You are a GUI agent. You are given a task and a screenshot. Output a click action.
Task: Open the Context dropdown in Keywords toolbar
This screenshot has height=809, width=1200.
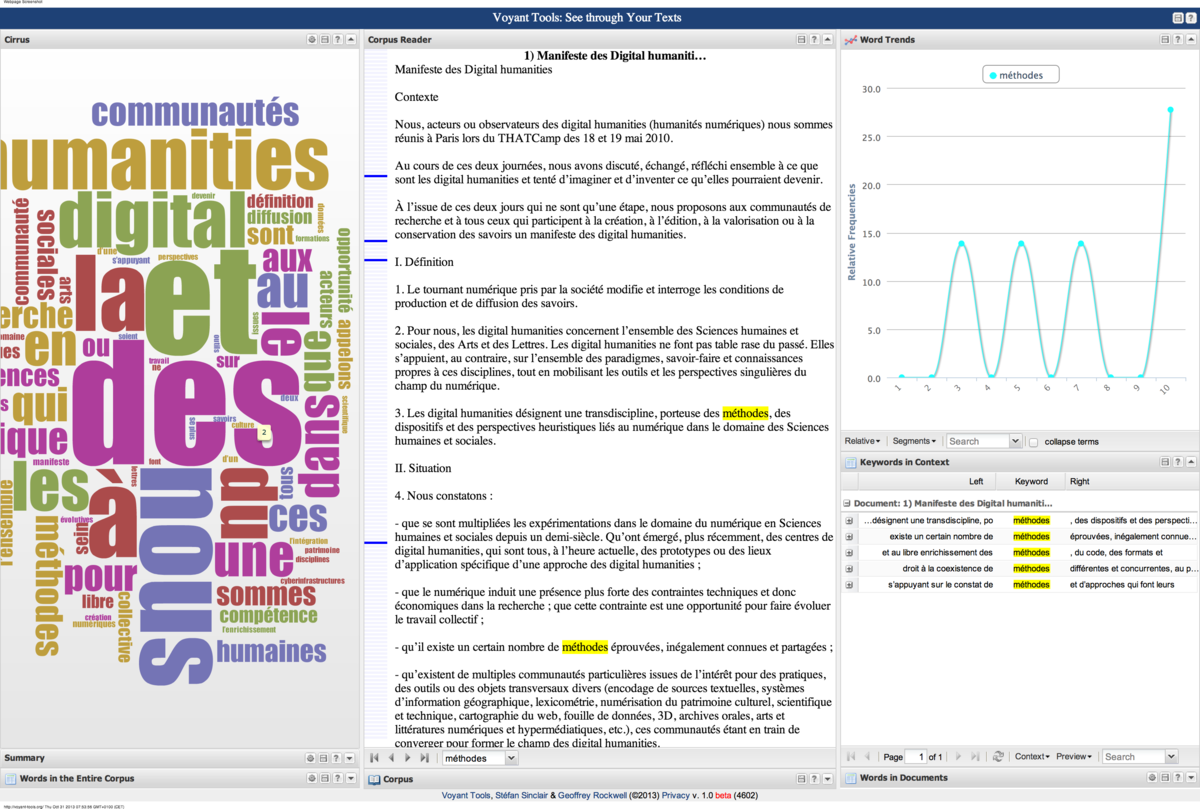[1032, 757]
